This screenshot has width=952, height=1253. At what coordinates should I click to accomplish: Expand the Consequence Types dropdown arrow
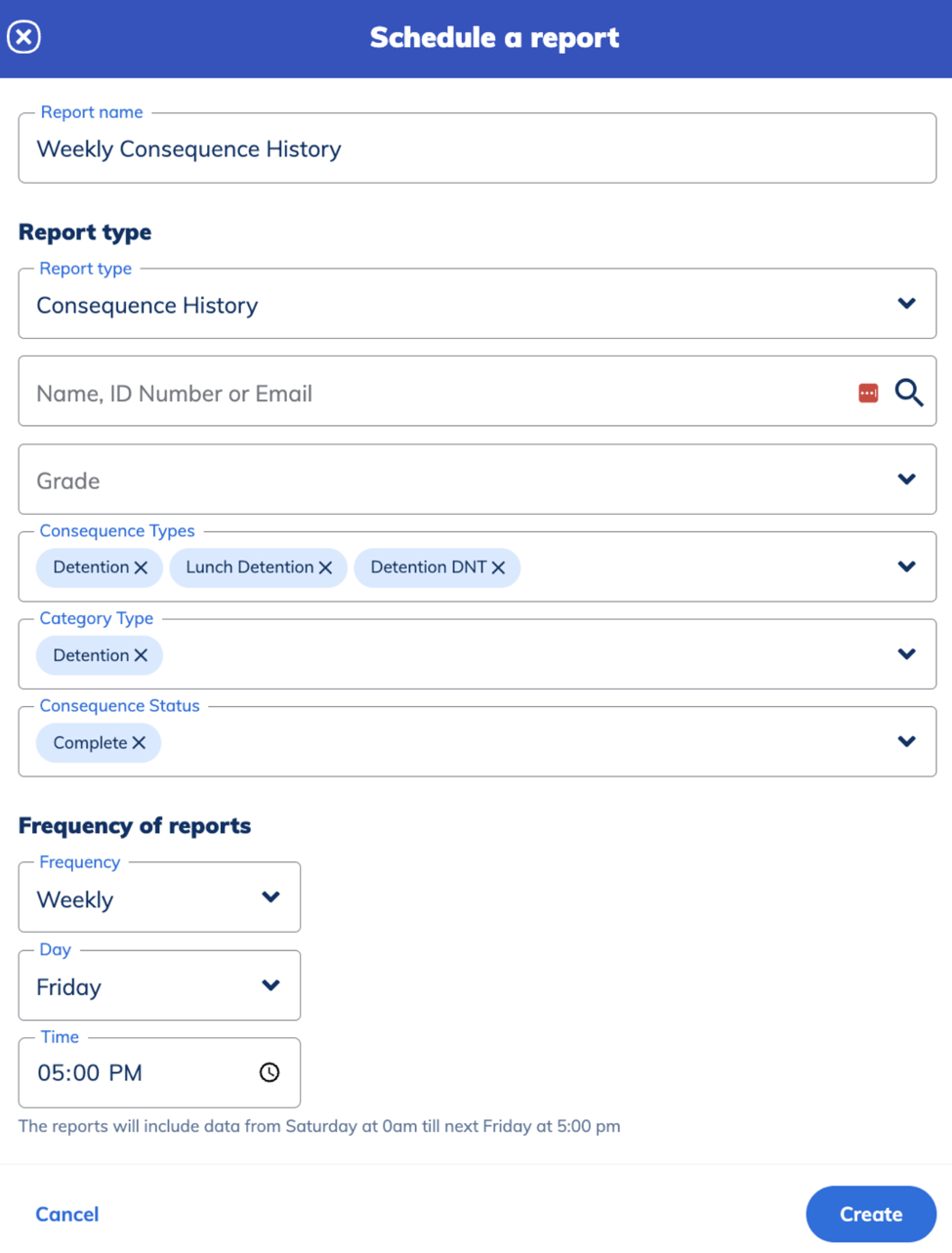[906, 566]
